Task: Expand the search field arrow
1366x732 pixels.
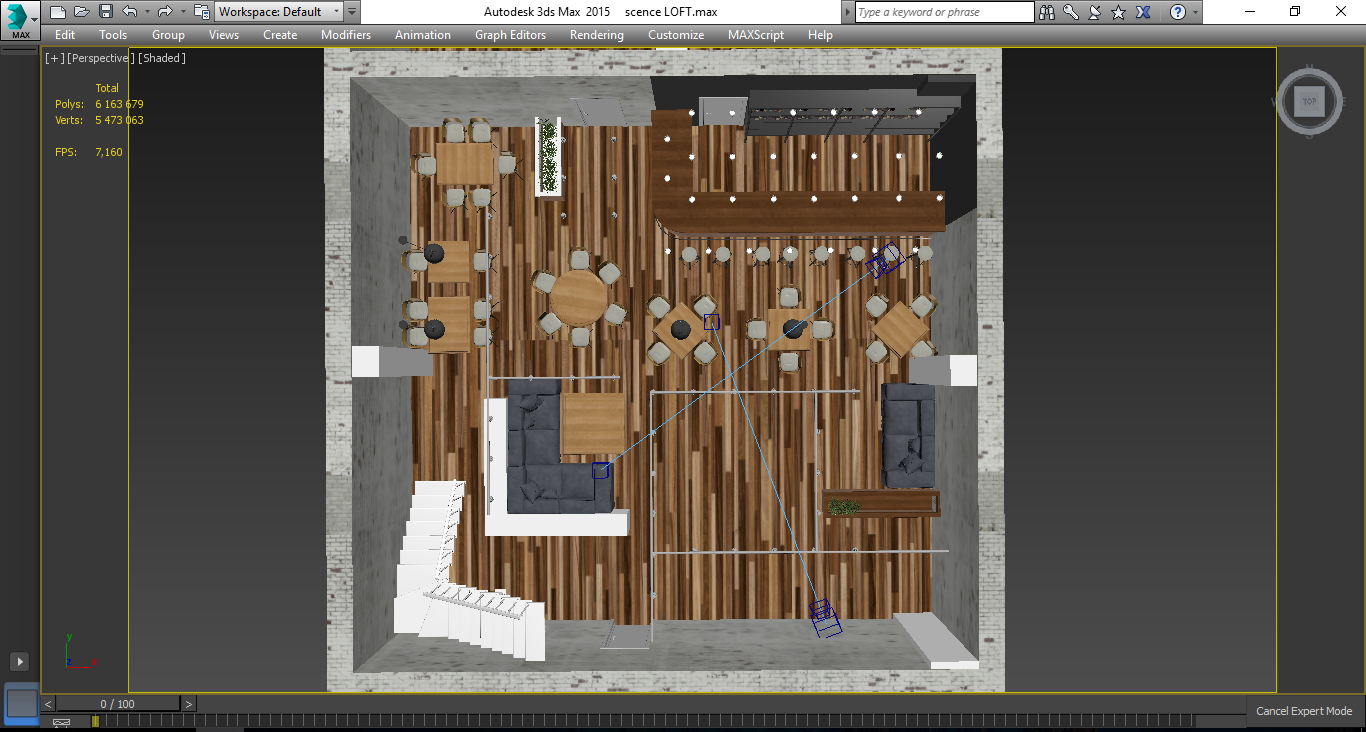Action: [849, 12]
